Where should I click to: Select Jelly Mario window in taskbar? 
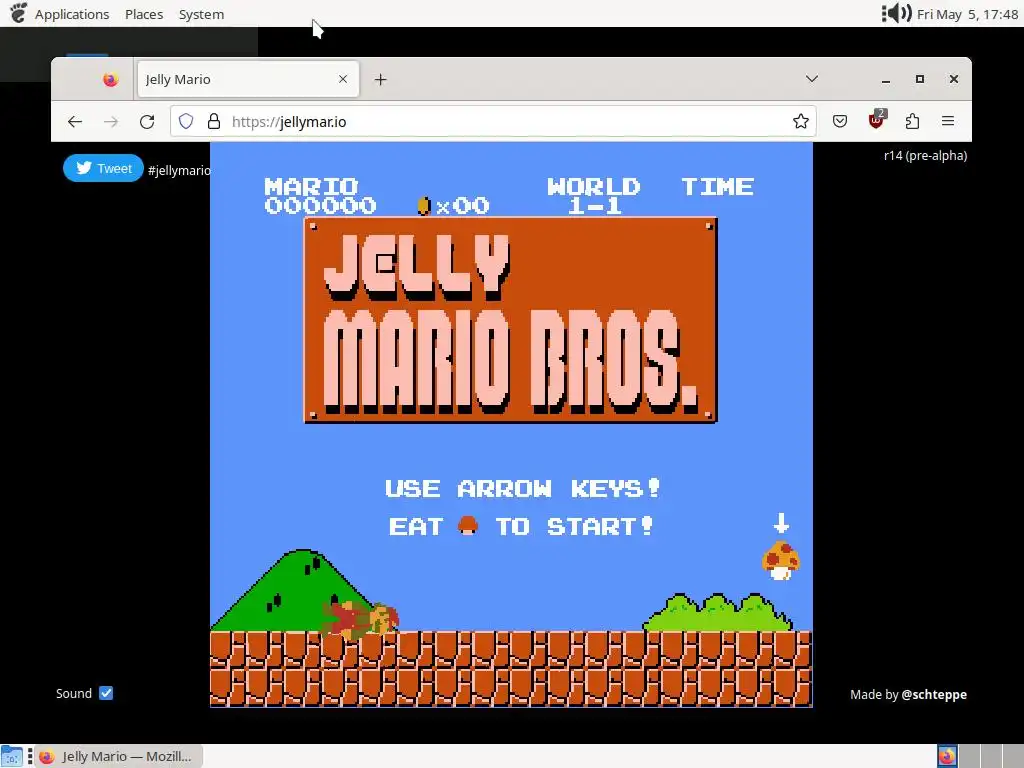click(x=118, y=756)
